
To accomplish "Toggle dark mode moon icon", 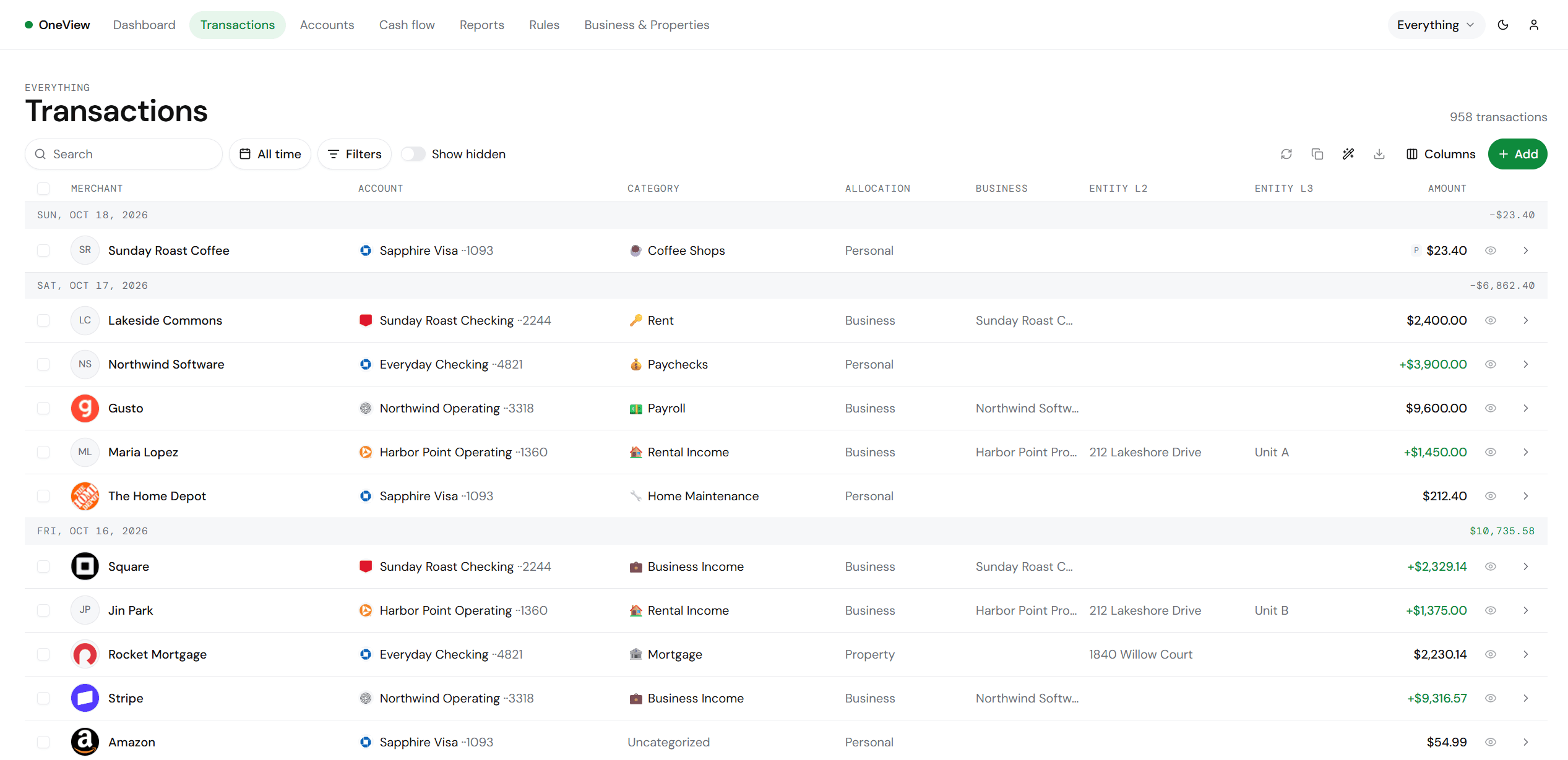I will pos(1503,25).
